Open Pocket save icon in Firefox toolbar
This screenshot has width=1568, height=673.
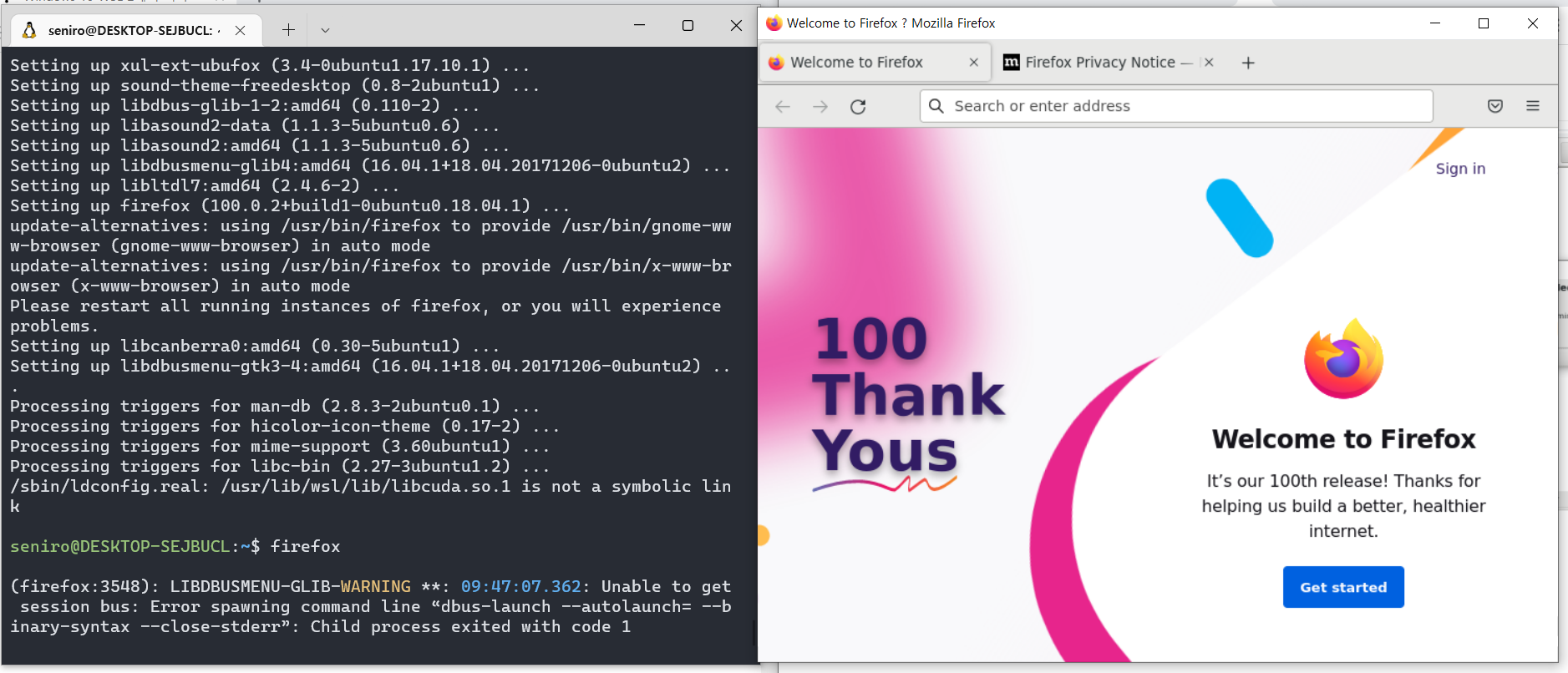pyautogui.click(x=1495, y=106)
